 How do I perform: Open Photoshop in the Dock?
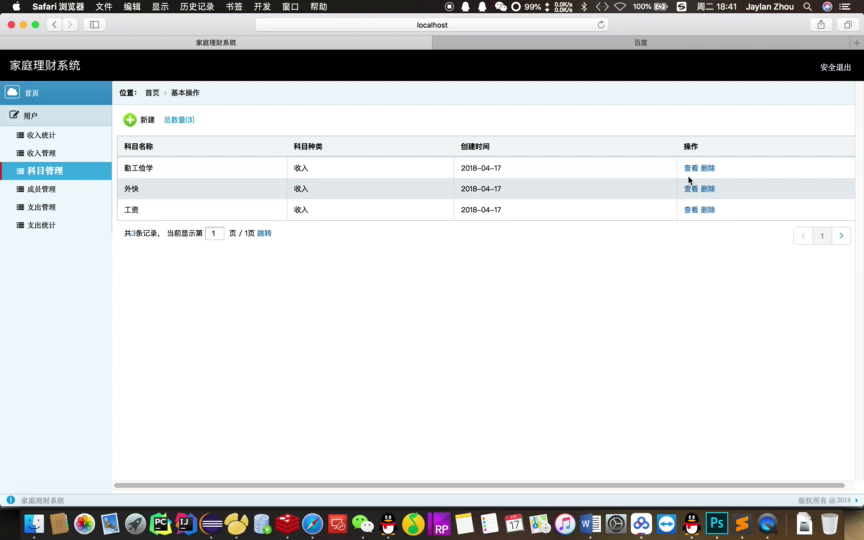[716, 524]
